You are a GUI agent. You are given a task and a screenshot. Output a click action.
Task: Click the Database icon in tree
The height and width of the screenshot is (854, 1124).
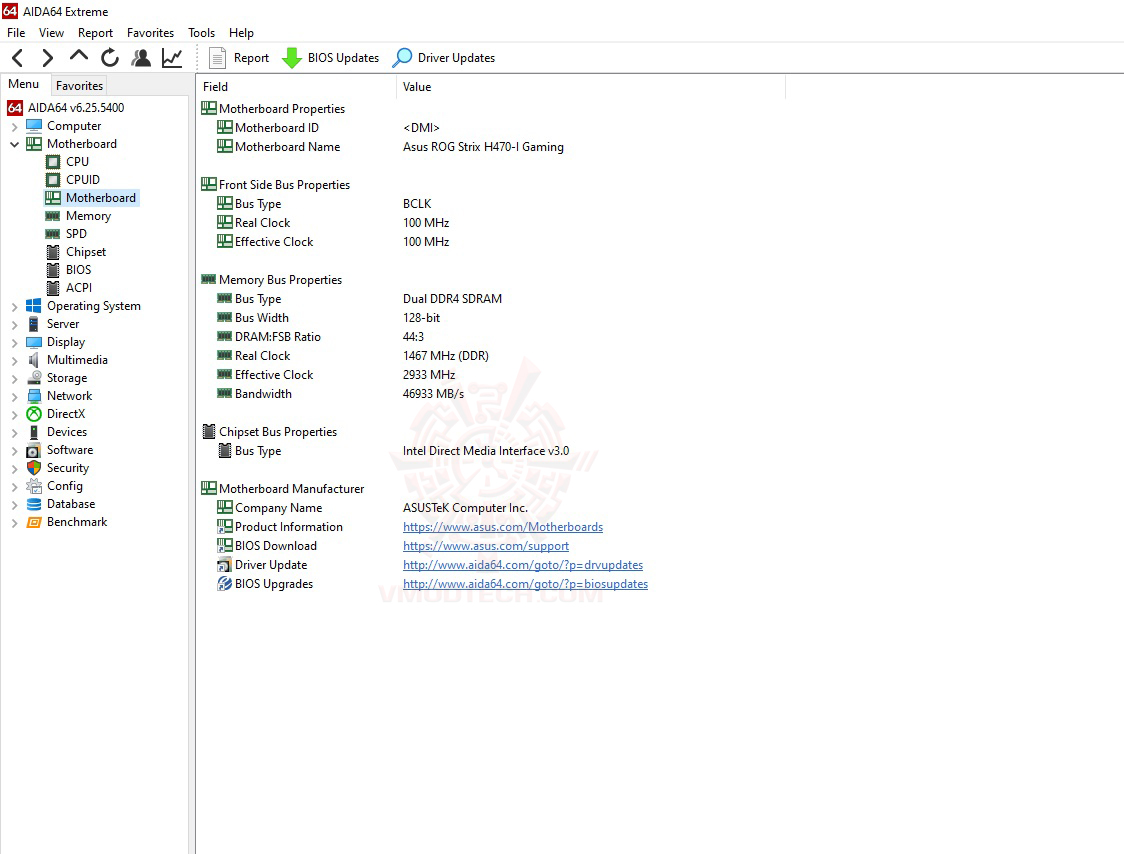pos(34,504)
